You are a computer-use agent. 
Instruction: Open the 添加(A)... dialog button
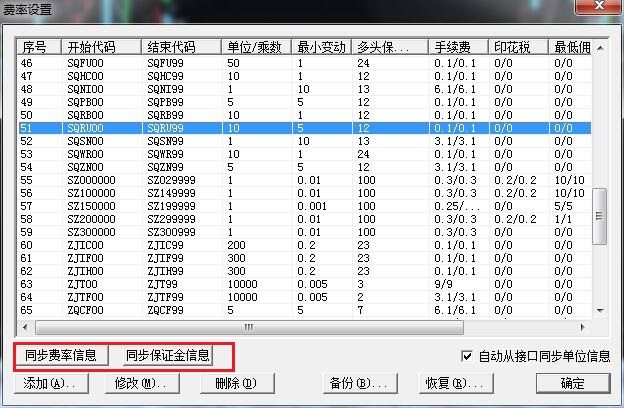(x=51, y=383)
